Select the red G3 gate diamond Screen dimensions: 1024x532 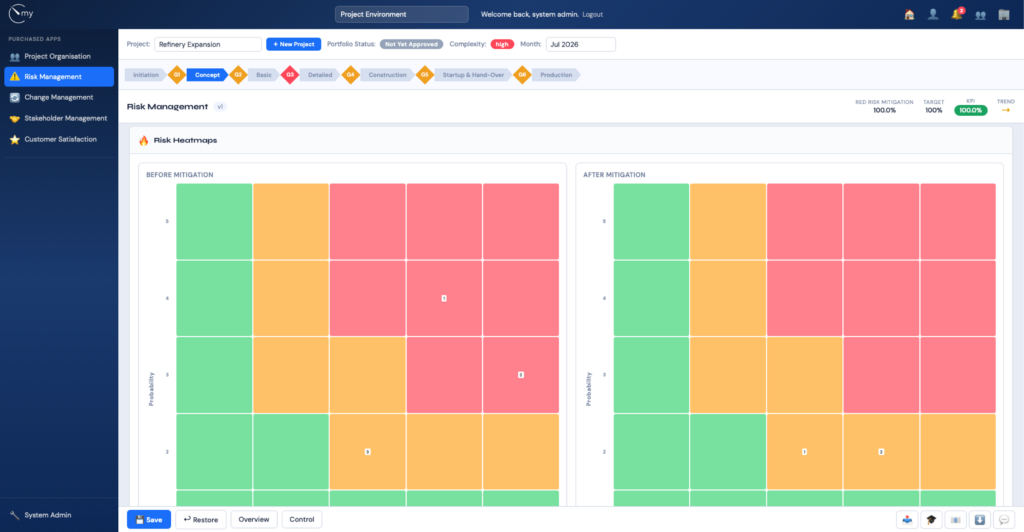(290, 75)
